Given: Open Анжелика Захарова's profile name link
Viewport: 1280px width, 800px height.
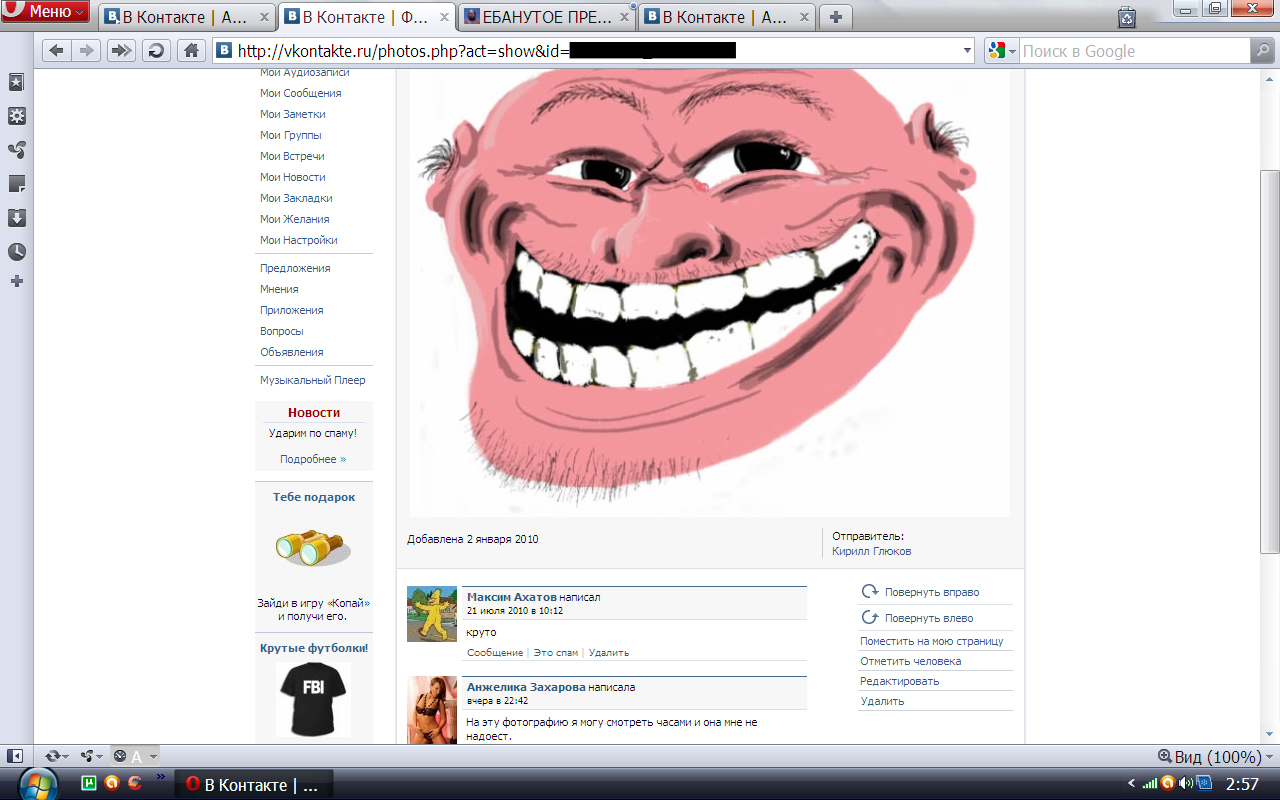Looking at the screenshot, I should coord(526,687).
